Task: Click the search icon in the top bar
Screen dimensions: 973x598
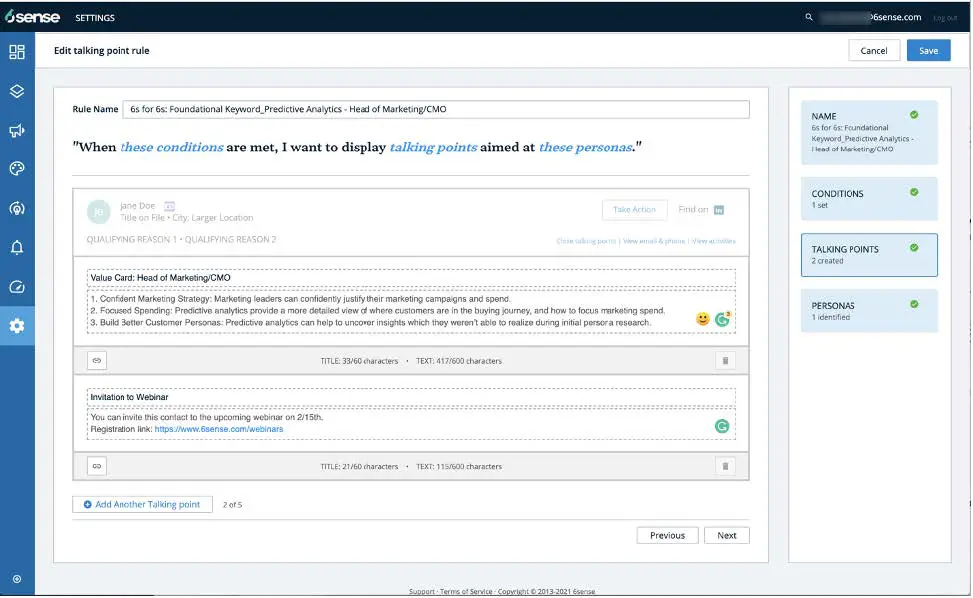Action: (x=808, y=17)
